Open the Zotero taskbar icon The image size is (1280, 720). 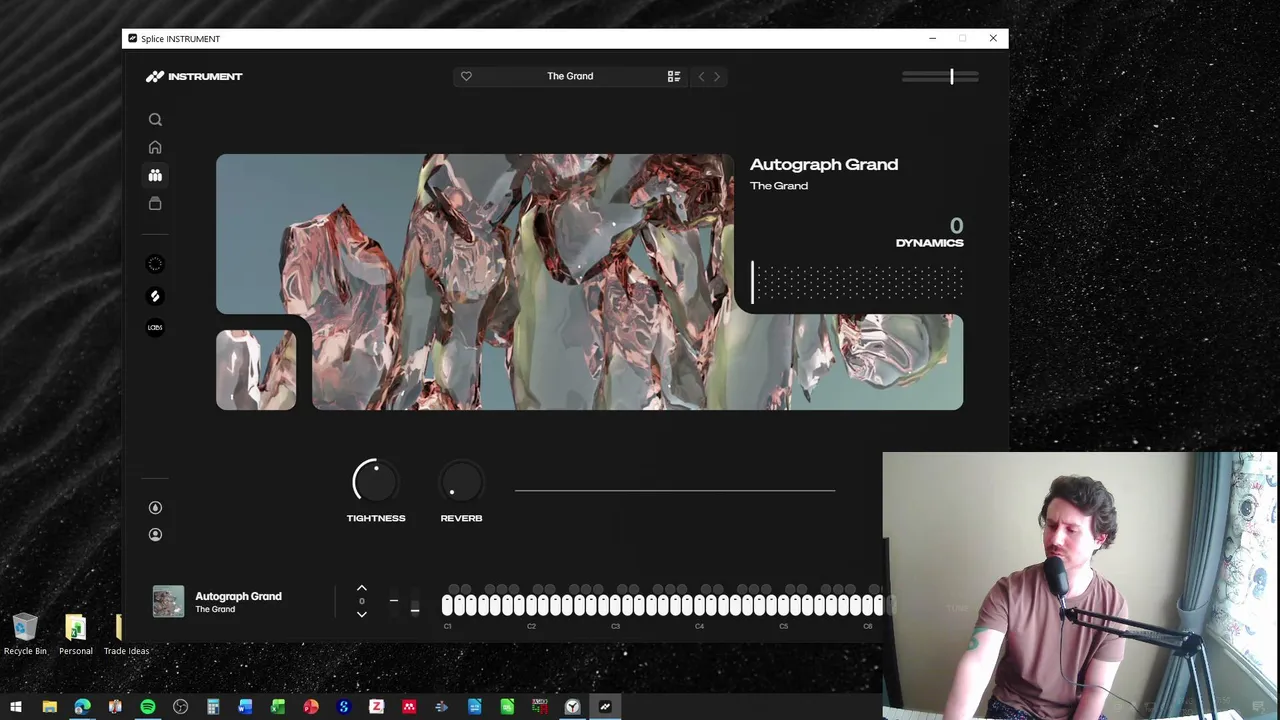[x=376, y=707]
